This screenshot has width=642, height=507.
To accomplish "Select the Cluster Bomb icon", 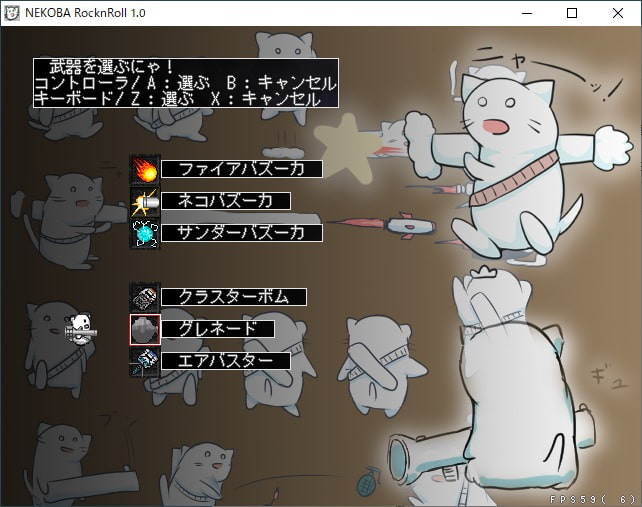I will click(145, 297).
